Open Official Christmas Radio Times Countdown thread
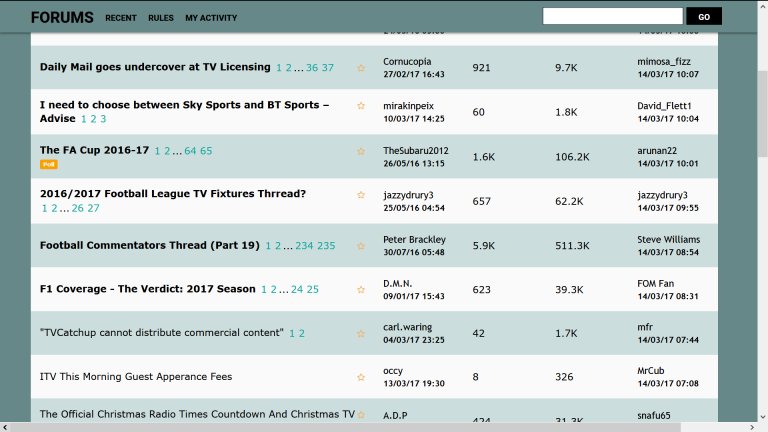 pos(197,414)
